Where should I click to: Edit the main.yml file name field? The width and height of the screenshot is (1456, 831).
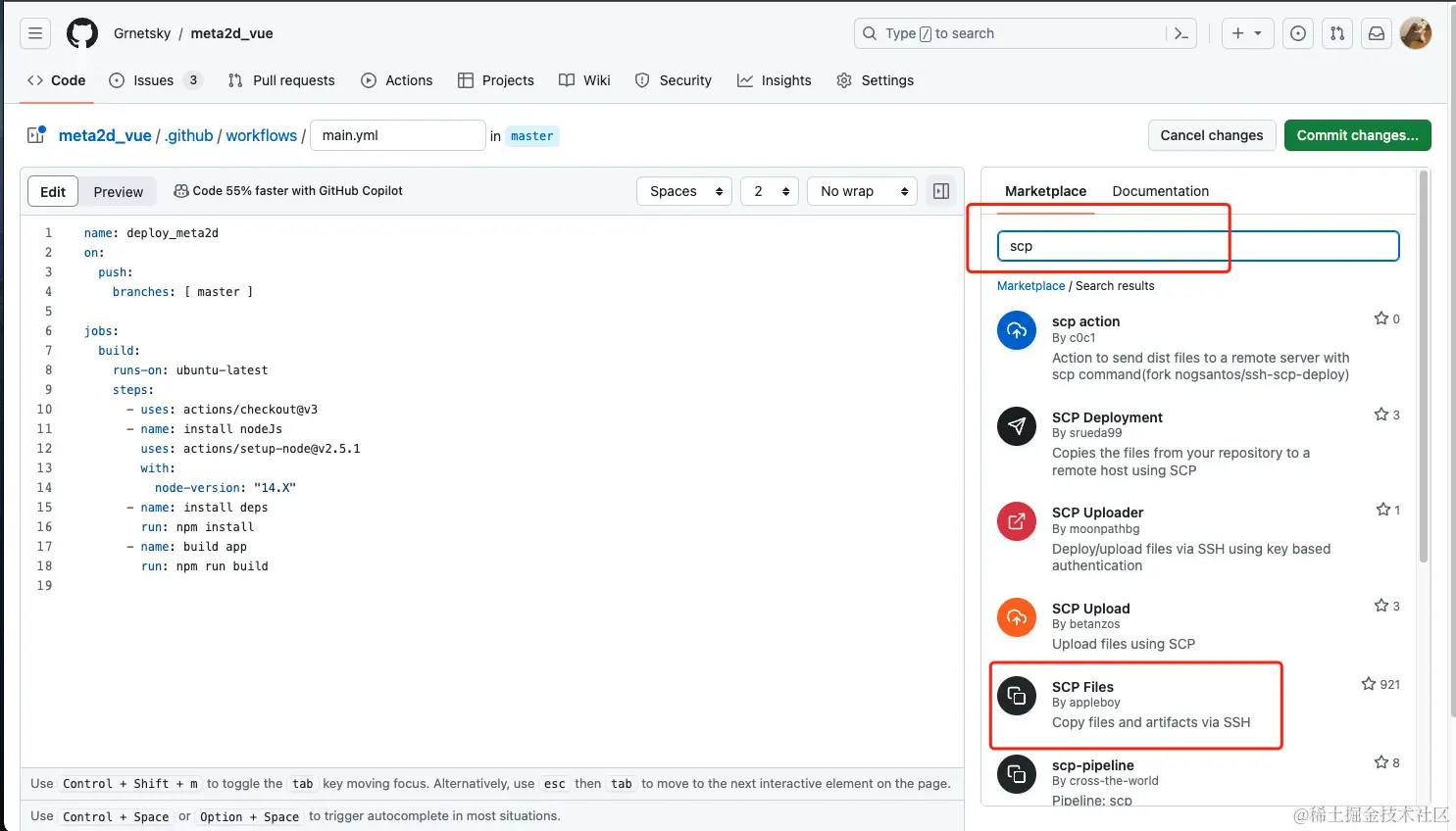coord(398,135)
